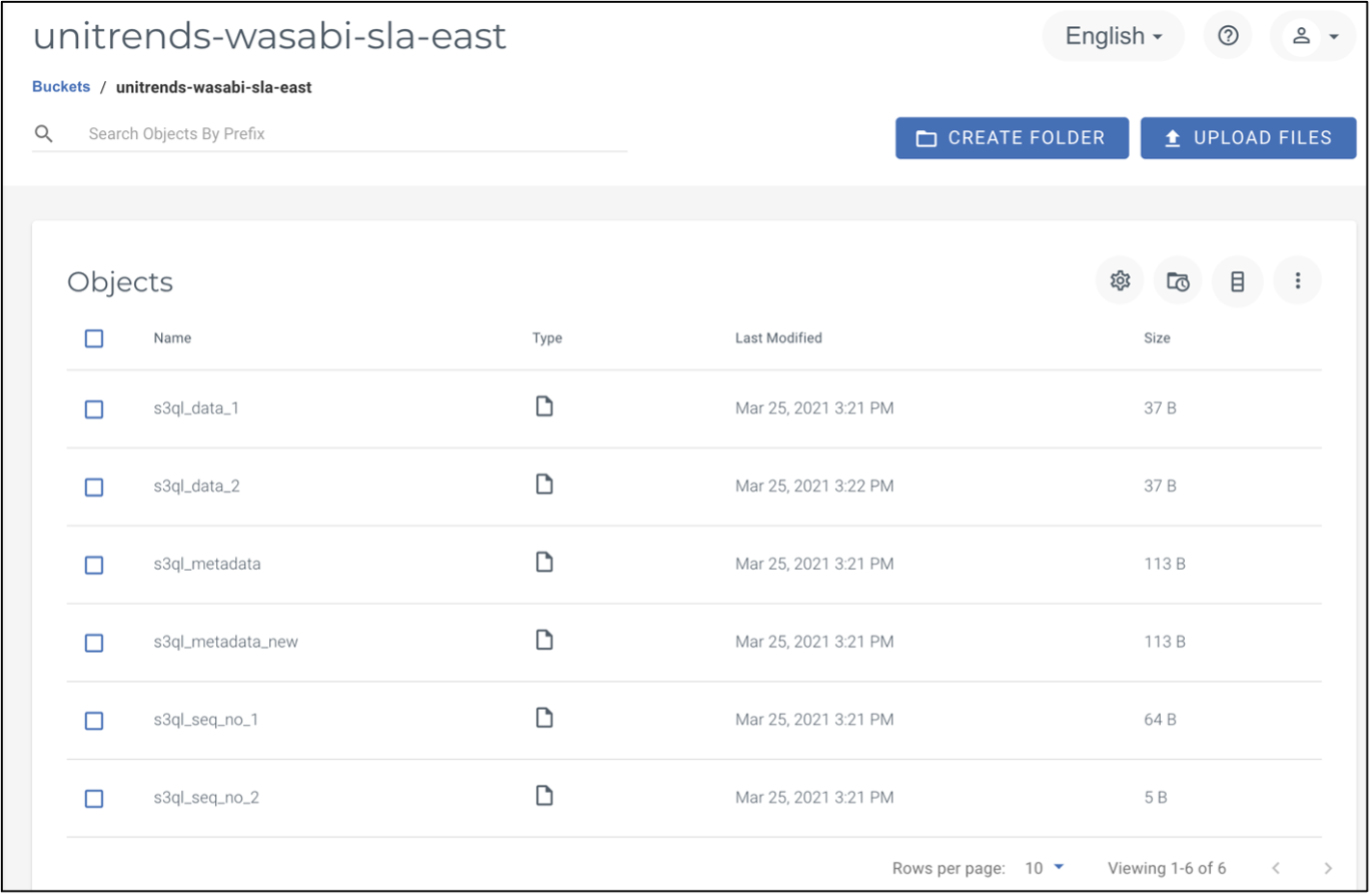Click the file icon for s3ql_metadata

tap(545, 563)
